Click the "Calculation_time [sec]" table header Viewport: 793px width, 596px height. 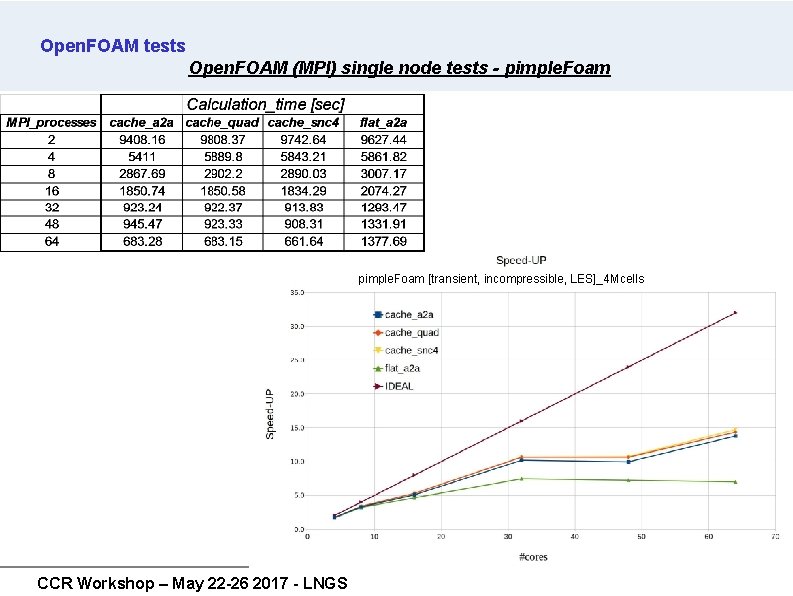266,104
